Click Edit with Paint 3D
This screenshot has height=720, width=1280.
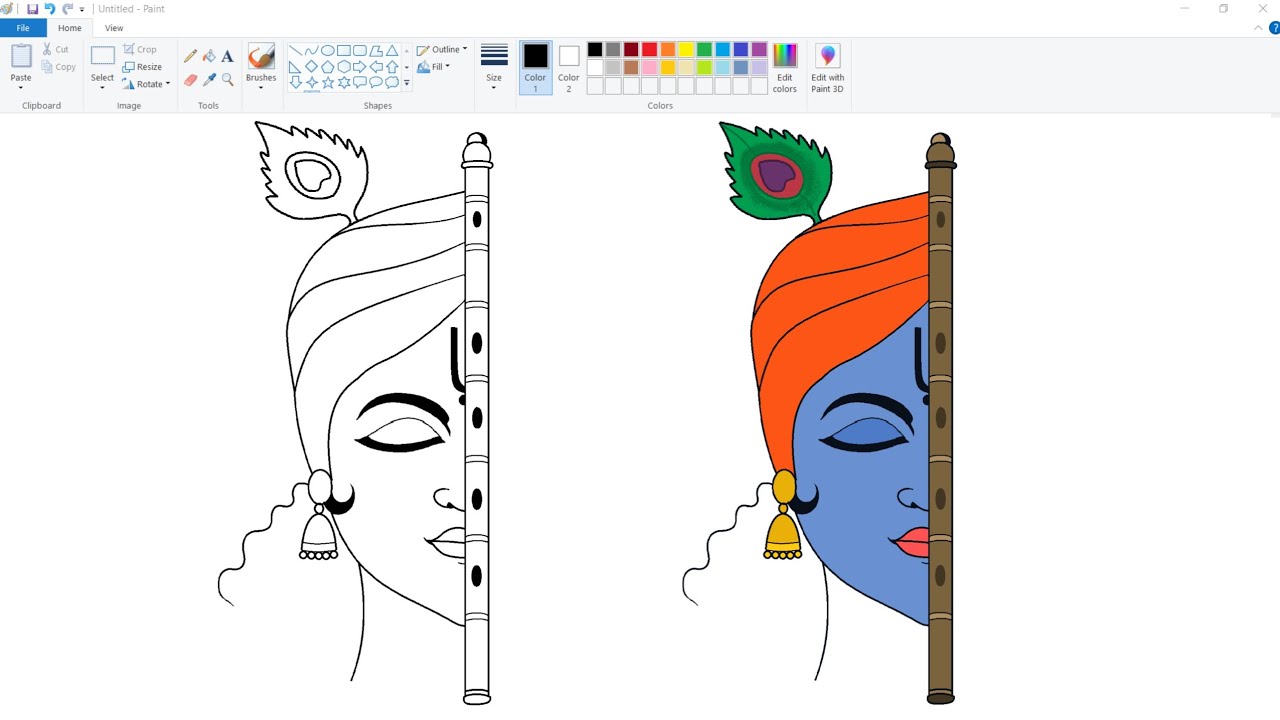point(827,68)
